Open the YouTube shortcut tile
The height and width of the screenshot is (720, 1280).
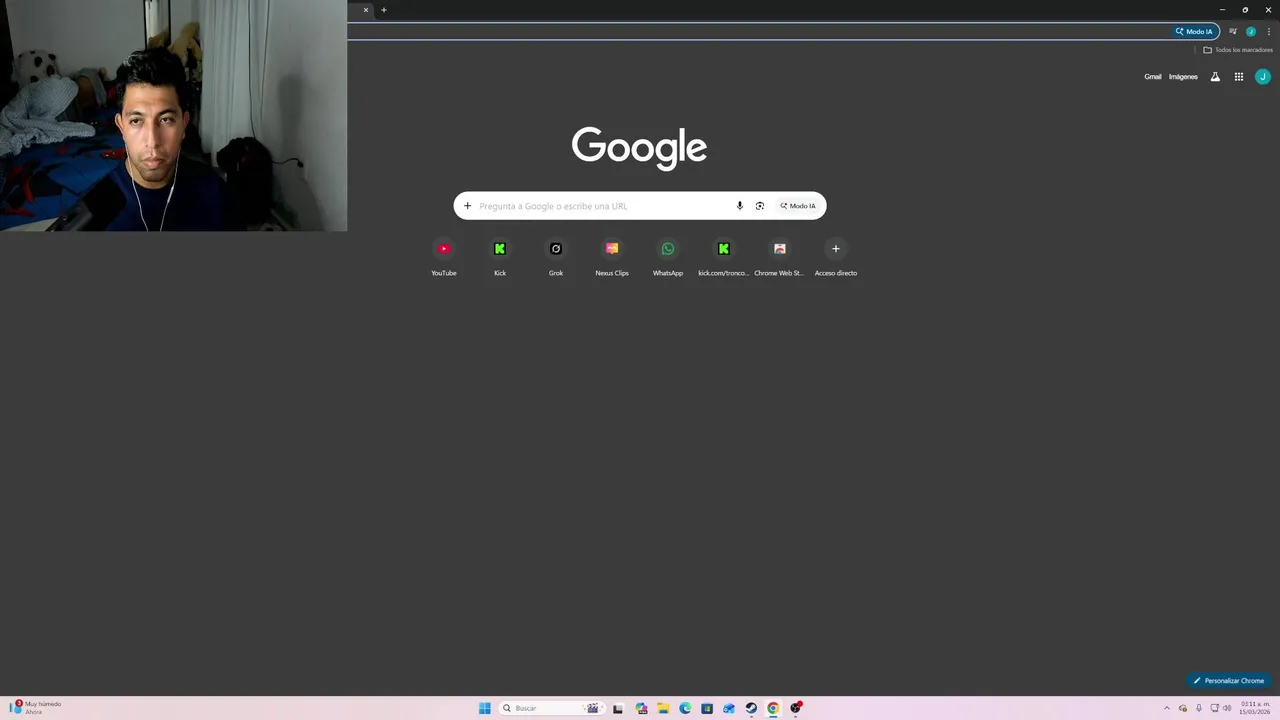[444, 257]
